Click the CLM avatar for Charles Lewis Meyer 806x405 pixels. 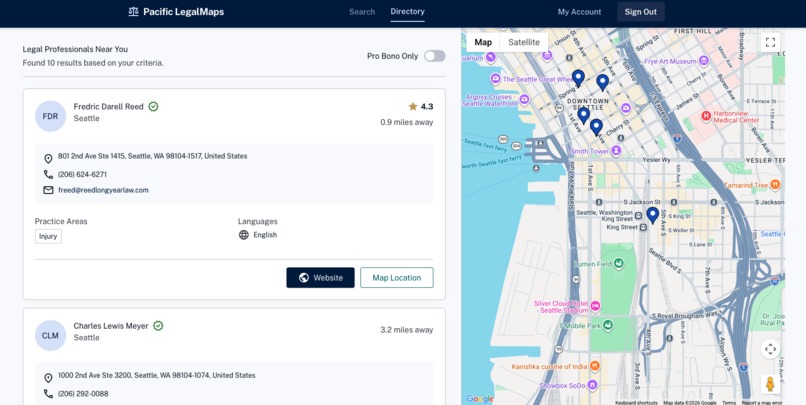(50, 336)
